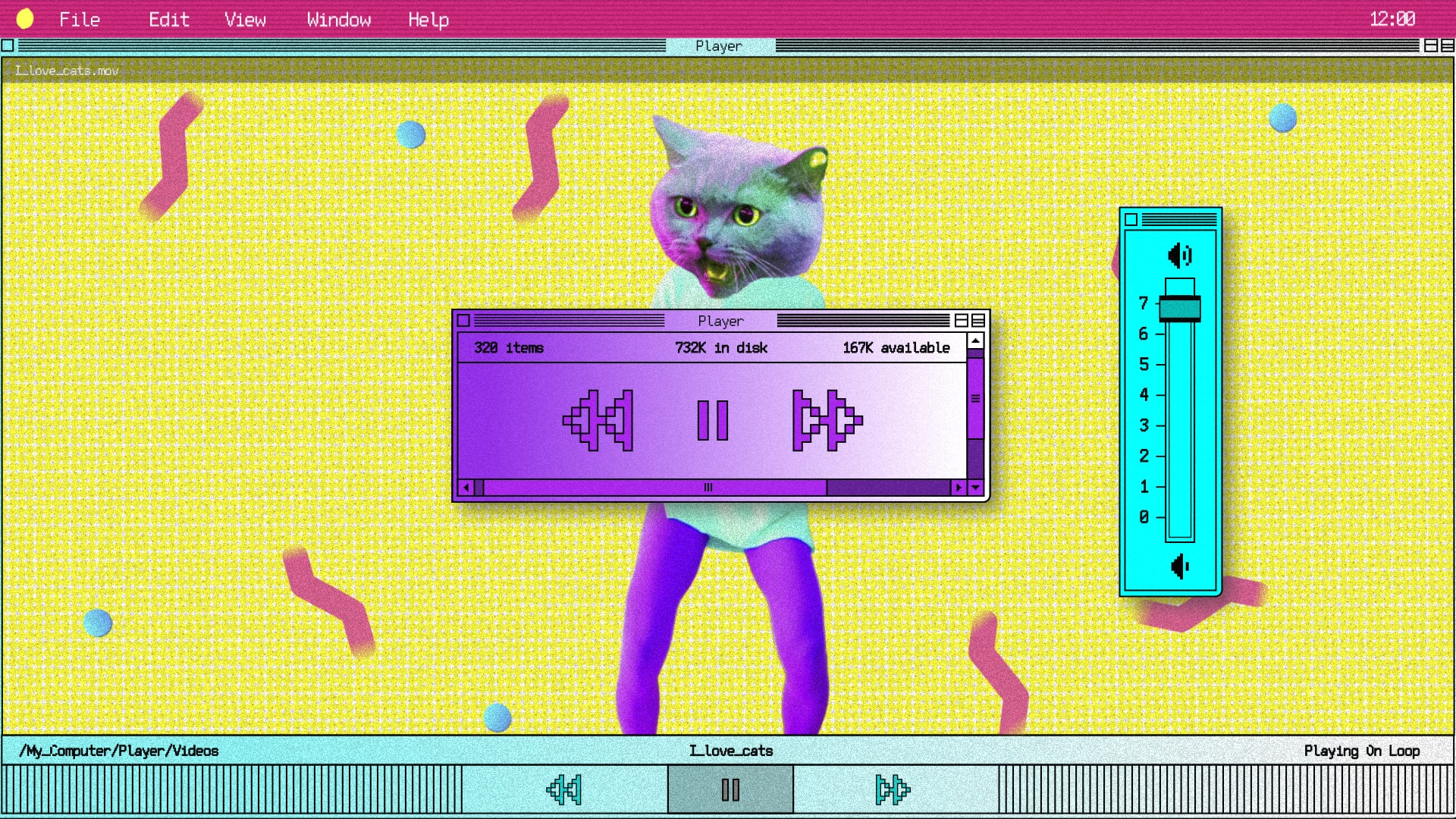
Task: Click scroll up arrow in purple Player window
Action: click(x=975, y=341)
